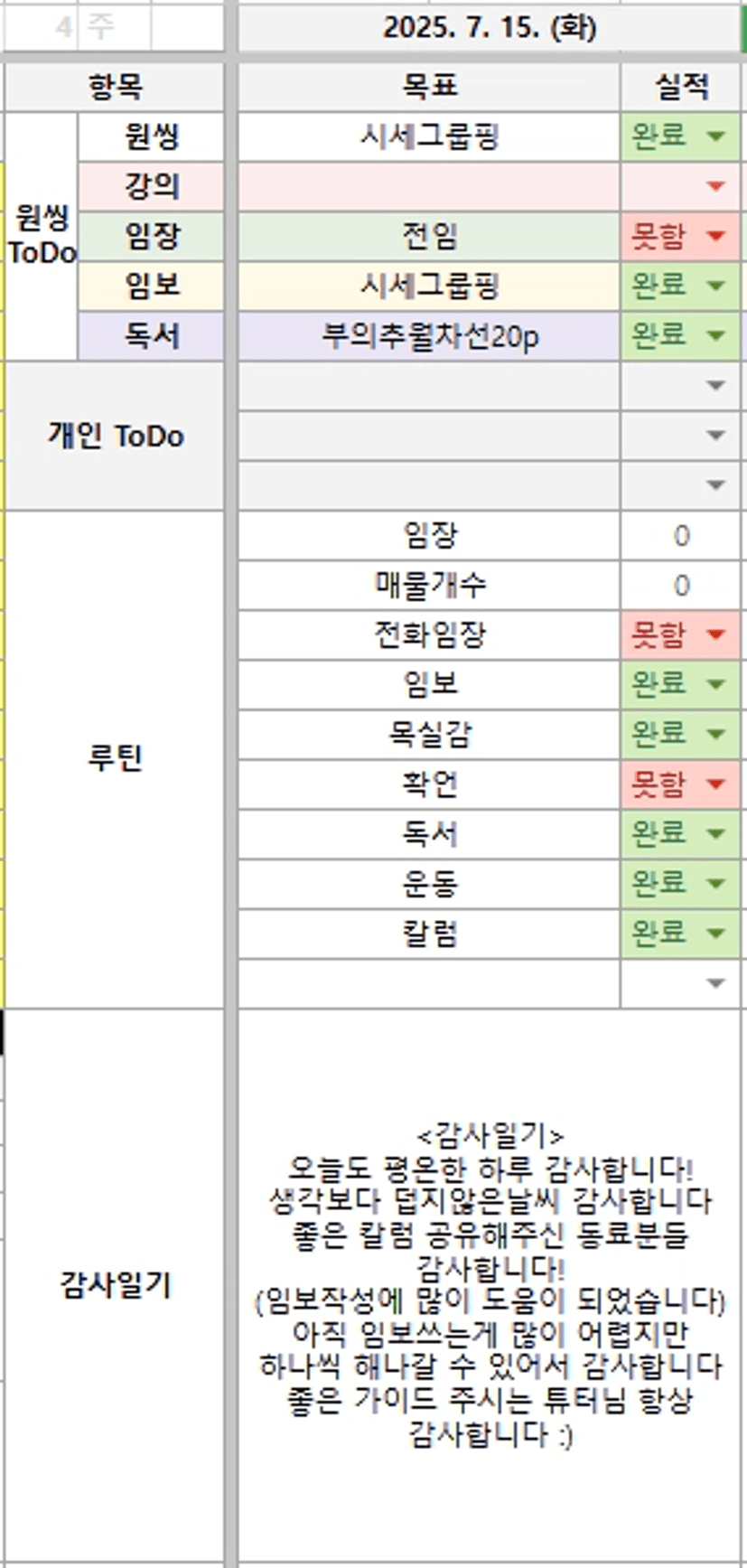Open 못함 dropdown for 확언 routine
This screenshot has height=1568, width=747.
(x=715, y=783)
